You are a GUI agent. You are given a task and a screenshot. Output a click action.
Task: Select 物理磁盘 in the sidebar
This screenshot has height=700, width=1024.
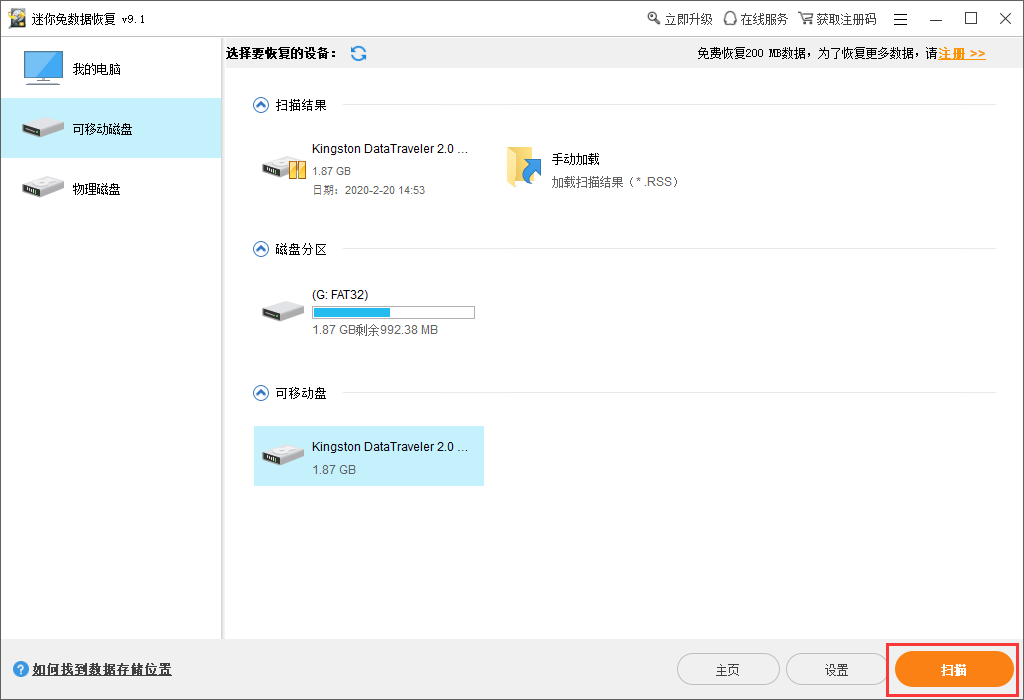point(111,188)
